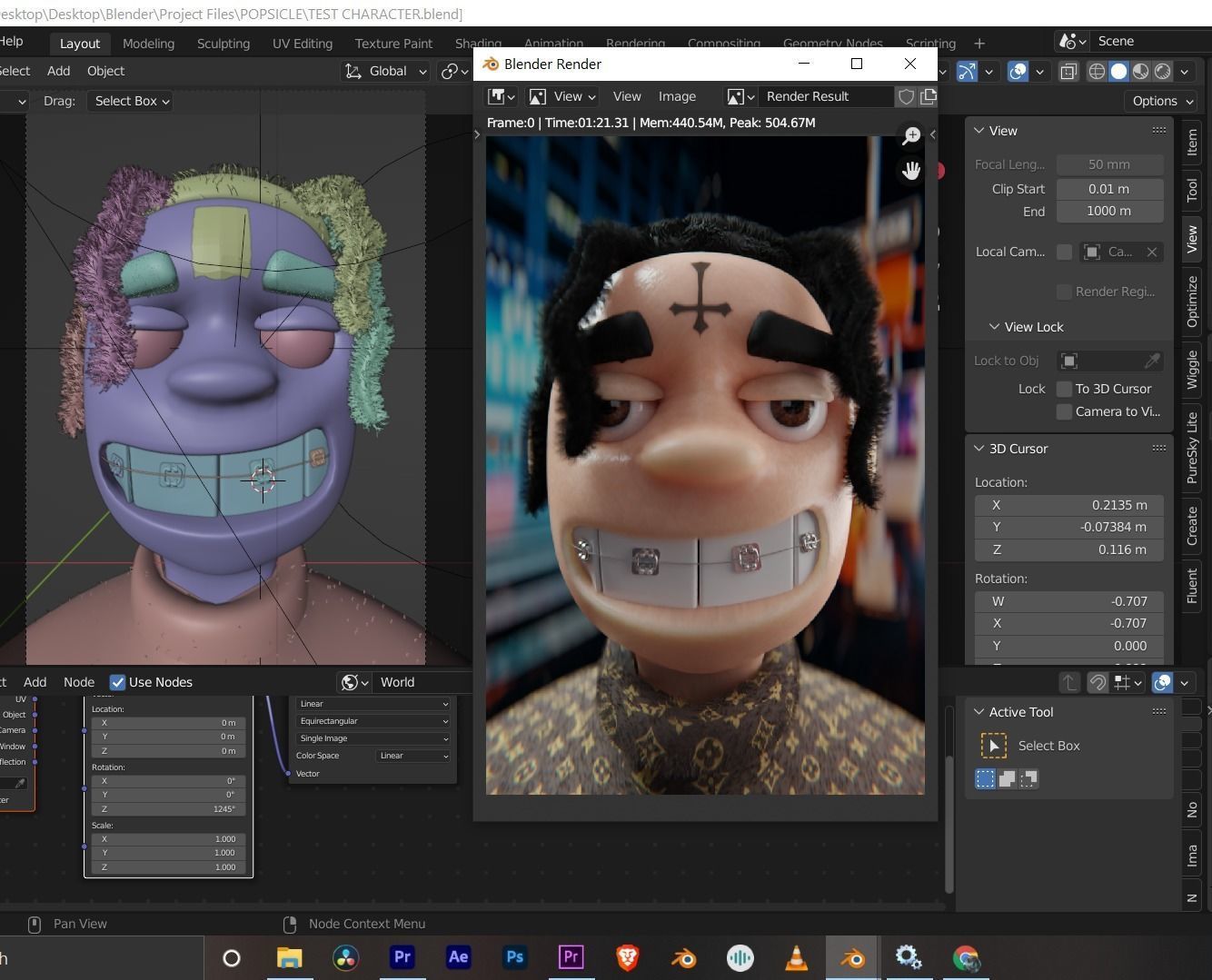Click the Select Box tool icon
The height and width of the screenshot is (980, 1212).
[994, 746]
